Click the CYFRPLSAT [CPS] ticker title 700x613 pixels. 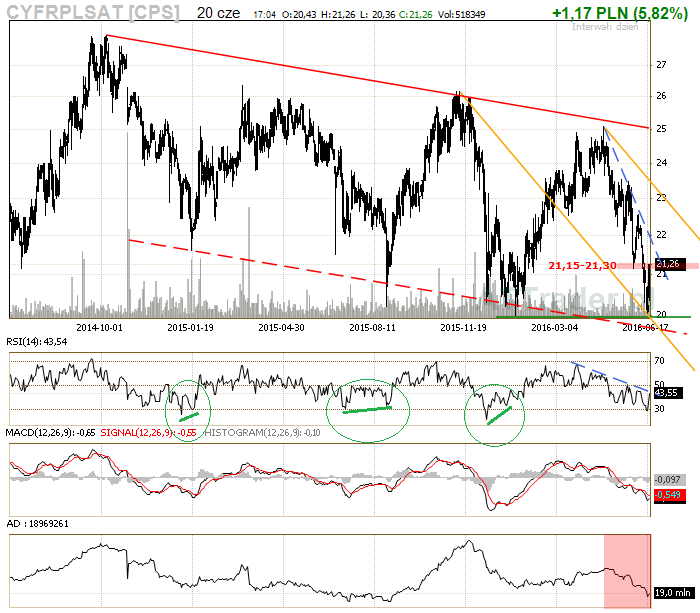pos(93,12)
